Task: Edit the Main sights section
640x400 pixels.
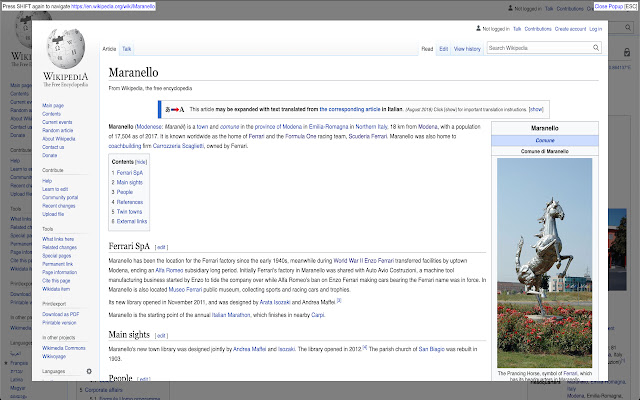Action: 161,336
